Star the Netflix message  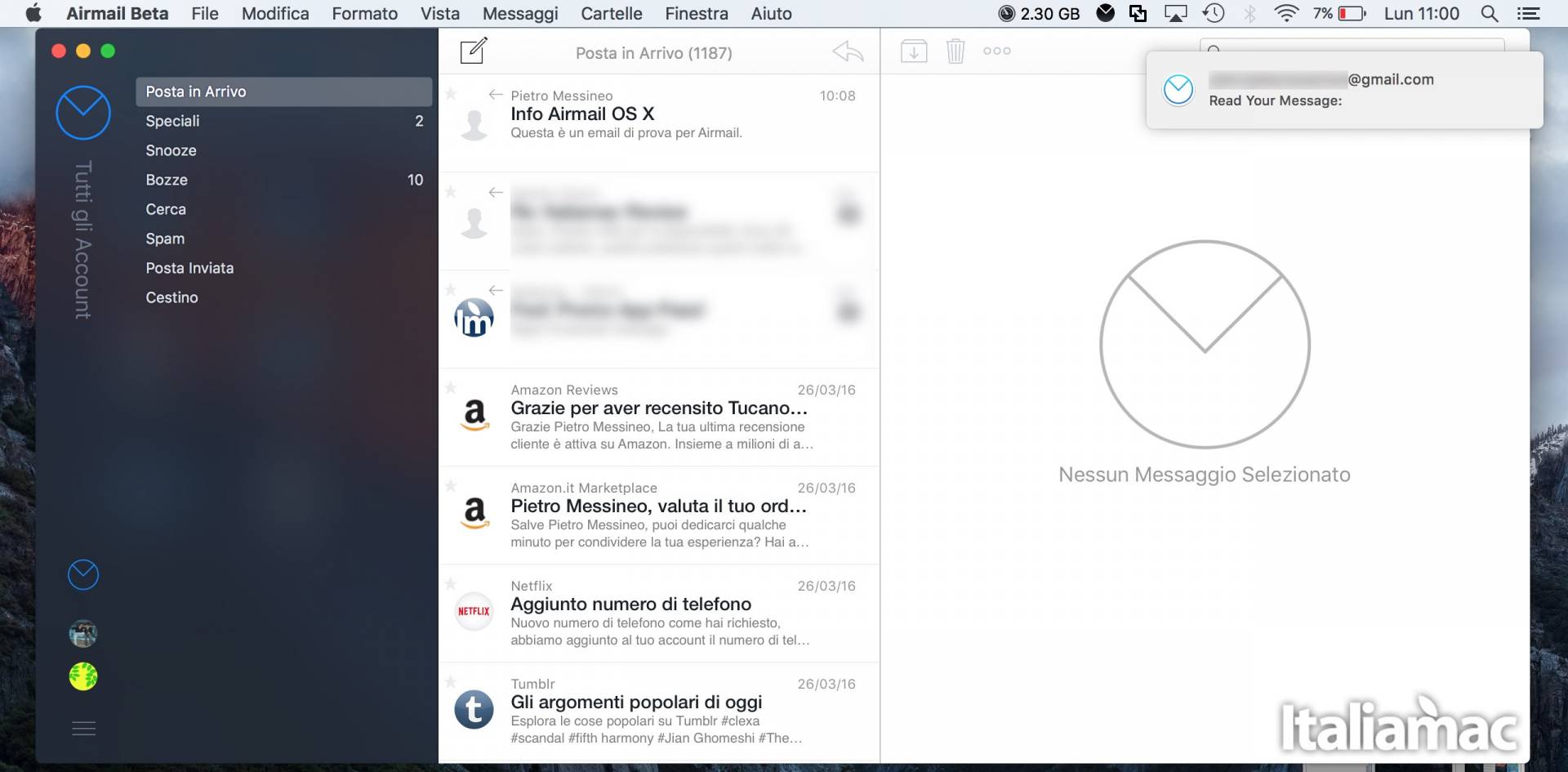point(450,584)
